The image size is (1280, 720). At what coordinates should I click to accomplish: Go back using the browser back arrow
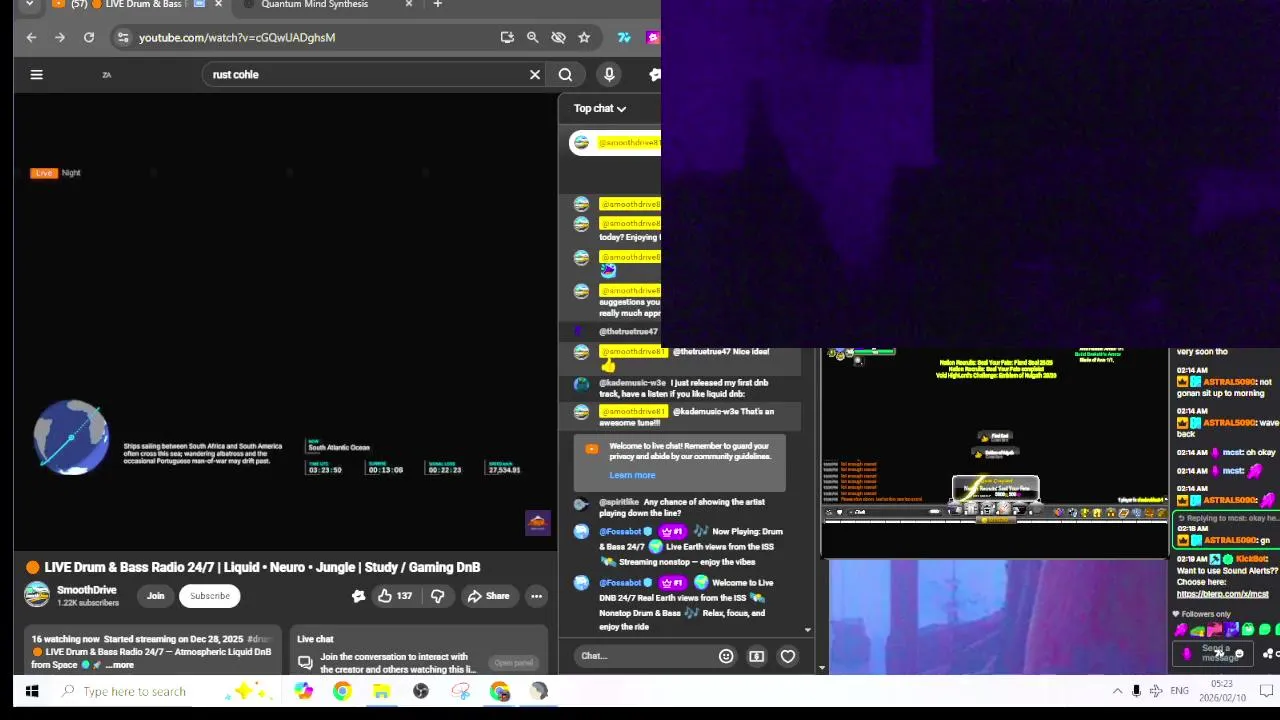pos(31,37)
